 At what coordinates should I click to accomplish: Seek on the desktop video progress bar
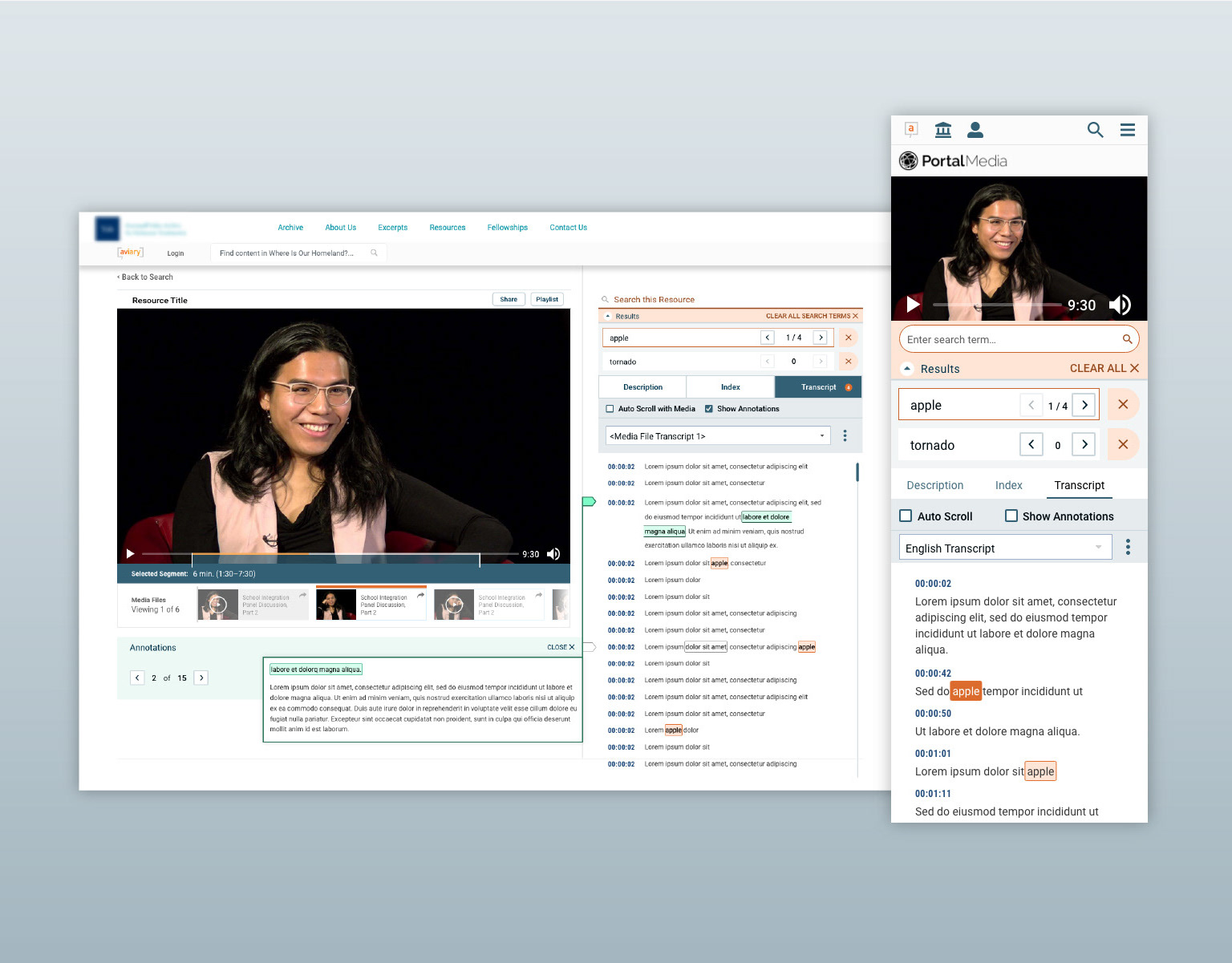pyautogui.click(x=330, y=554)
